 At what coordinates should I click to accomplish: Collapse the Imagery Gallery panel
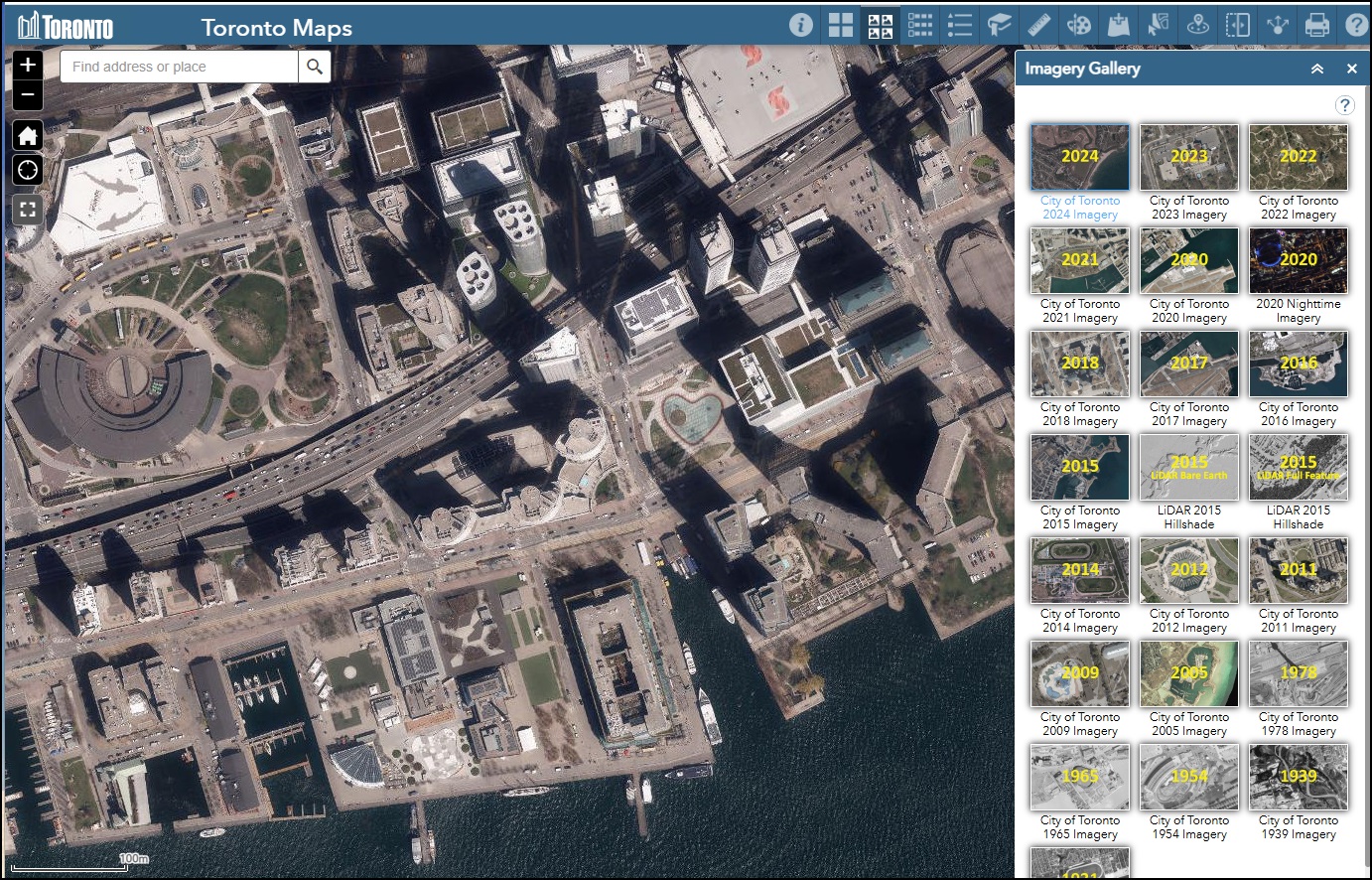point(1317,69)
